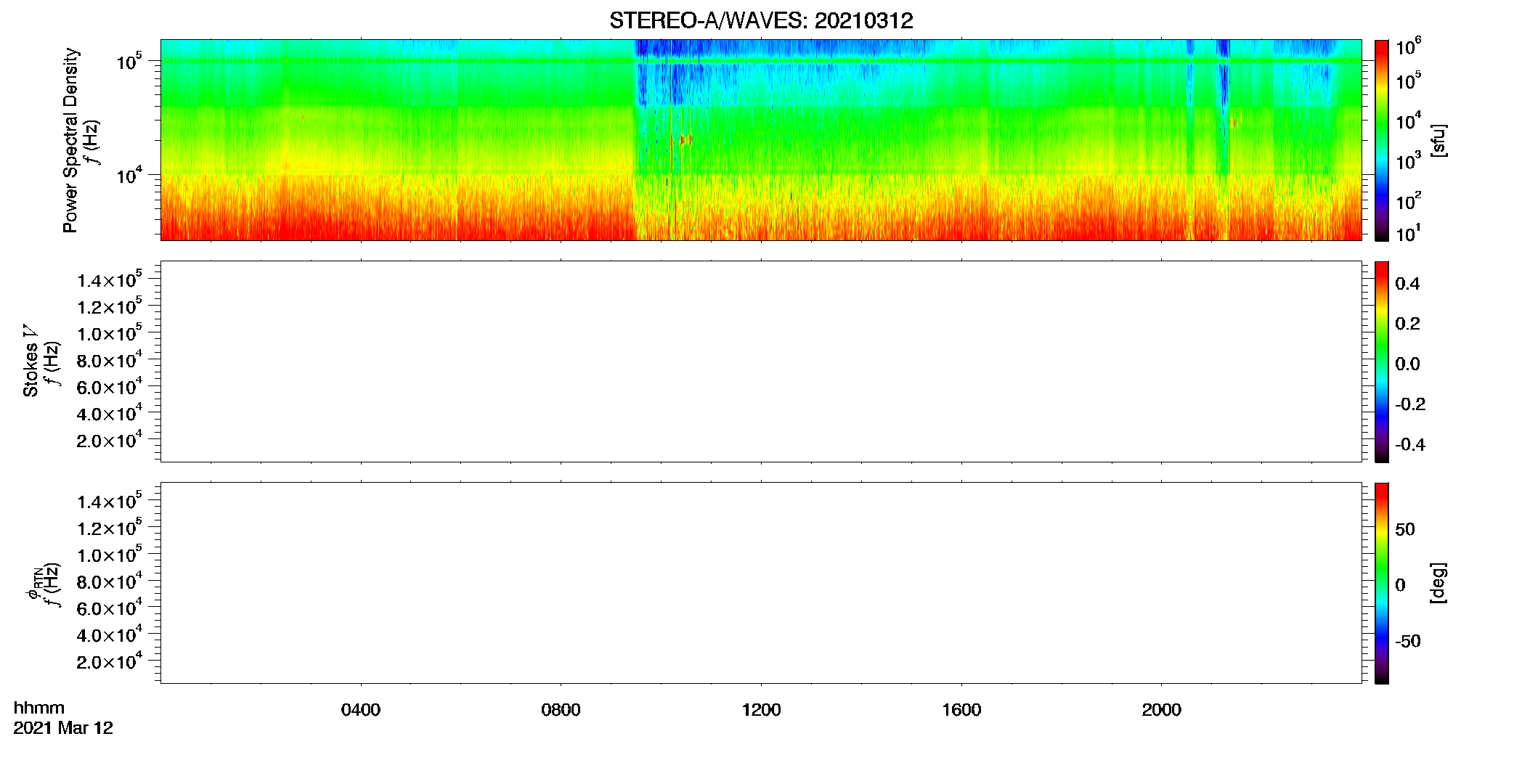This screenshot has width=1522, height=784.
Task: Click the hhmm axis unit label
Action: tap(39, 708)
